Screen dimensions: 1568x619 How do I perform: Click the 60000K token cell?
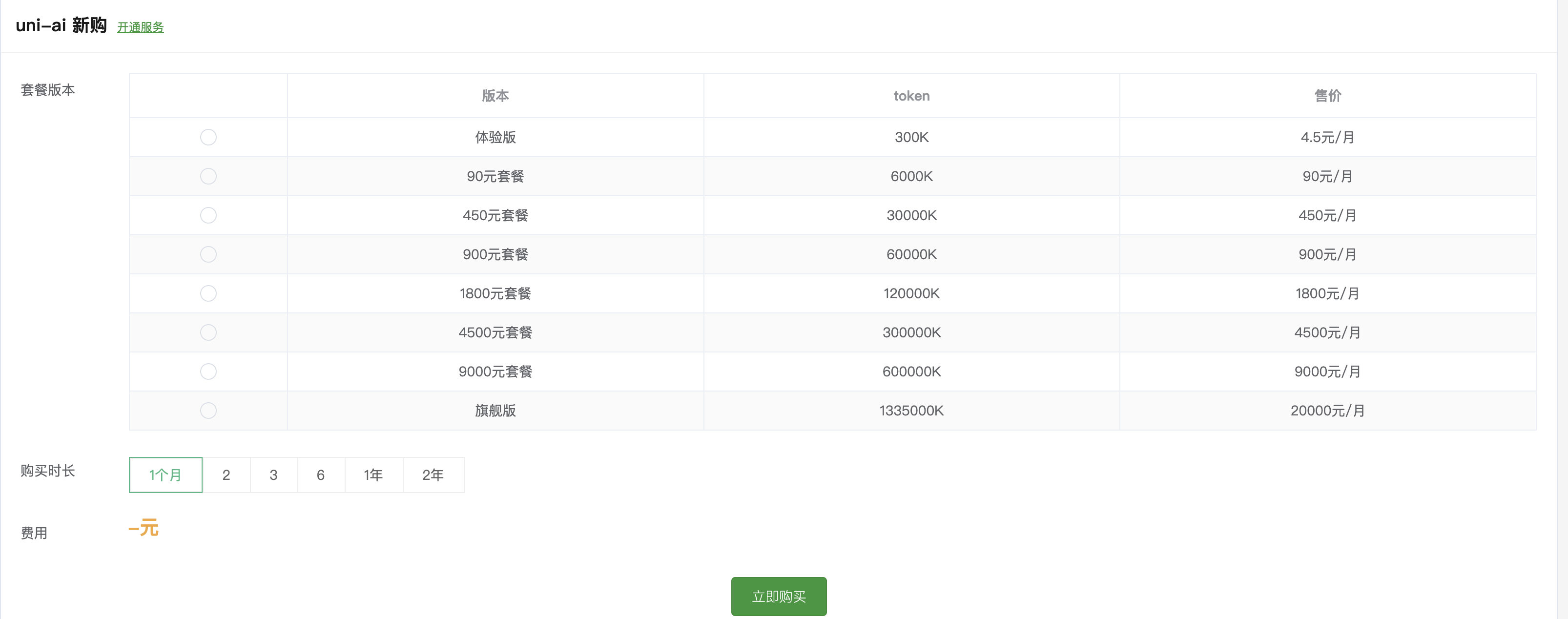coord(911,254)
